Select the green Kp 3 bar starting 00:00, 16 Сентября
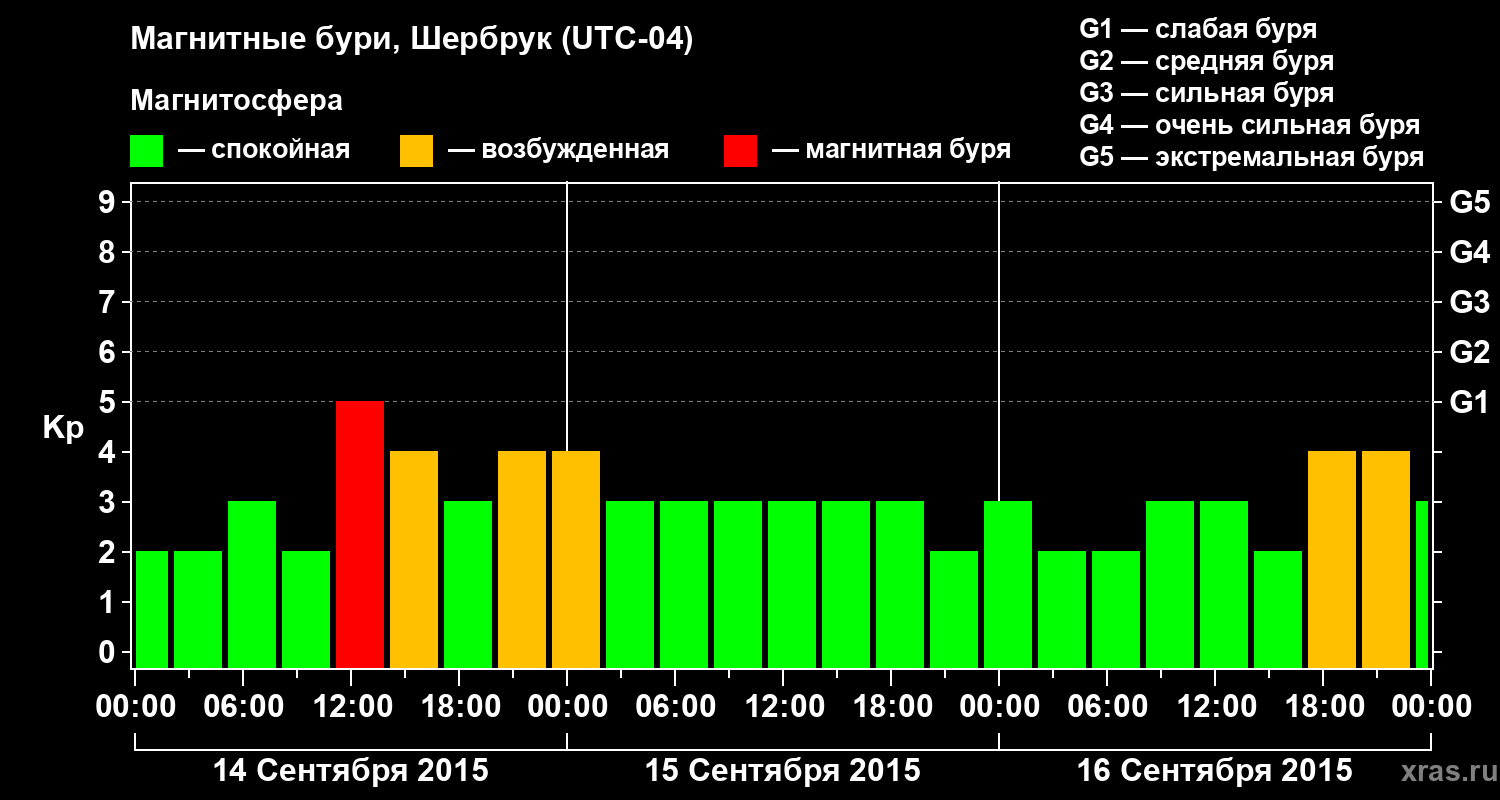The height and width of the screenshot is (800, 1500). 1008,584
